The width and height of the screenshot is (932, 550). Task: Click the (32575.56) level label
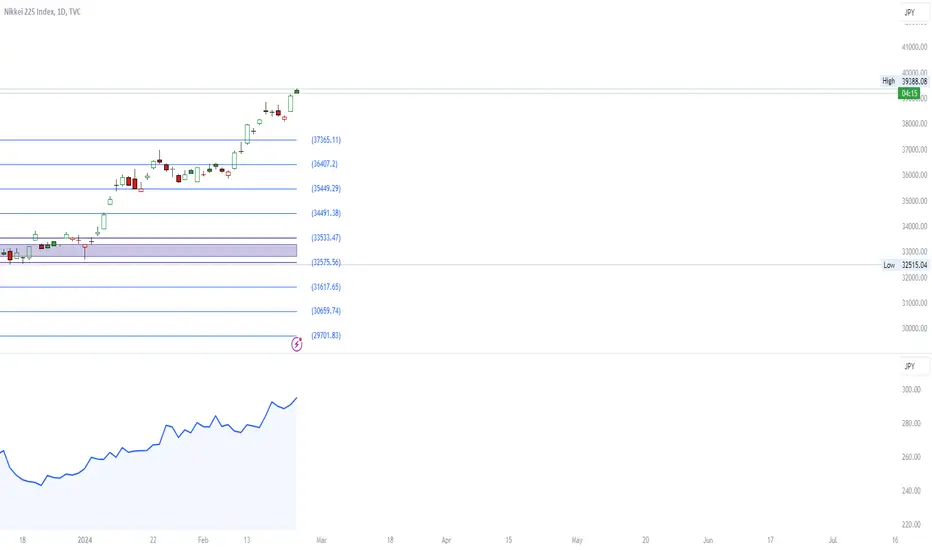(326, 262)
